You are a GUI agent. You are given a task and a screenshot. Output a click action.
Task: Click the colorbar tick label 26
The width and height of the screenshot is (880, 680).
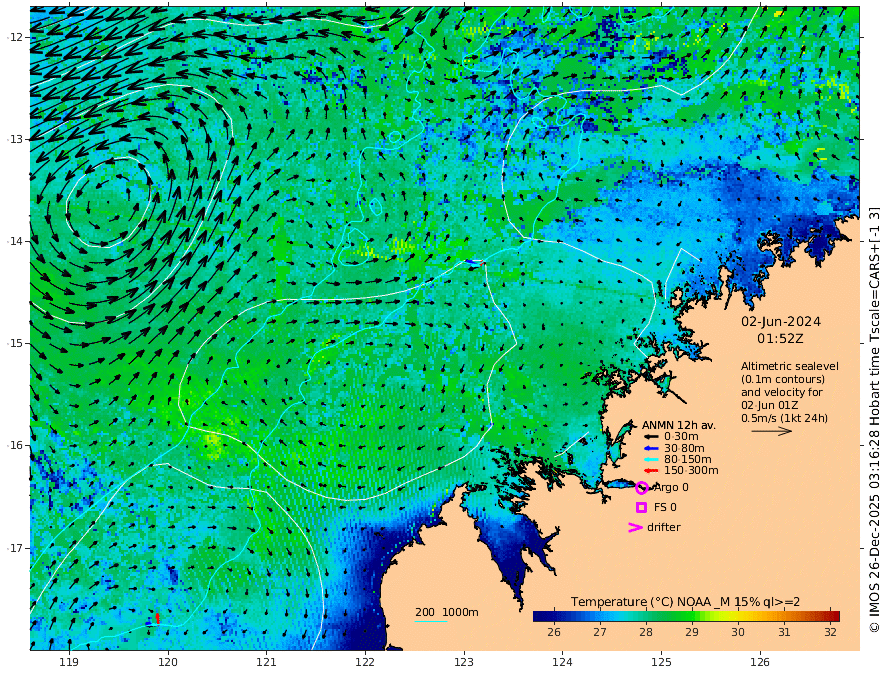(554, 632)
